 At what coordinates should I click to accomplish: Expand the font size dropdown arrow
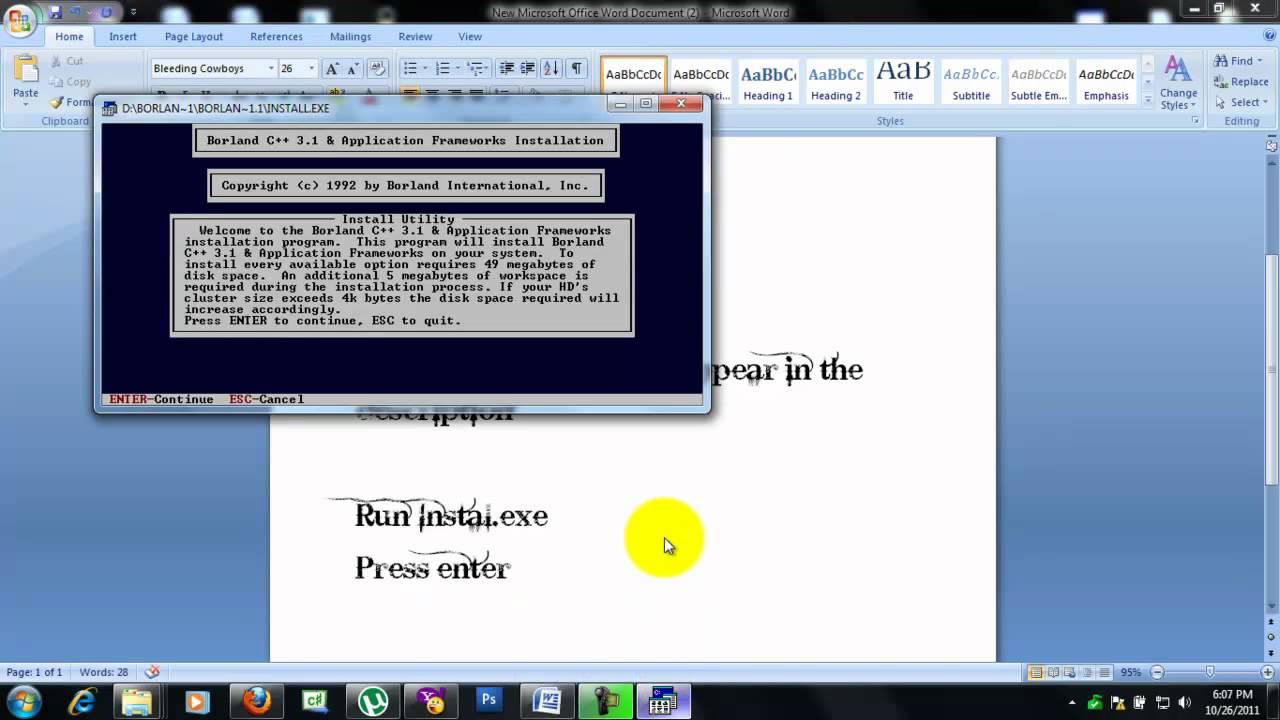tap(311, 68)
